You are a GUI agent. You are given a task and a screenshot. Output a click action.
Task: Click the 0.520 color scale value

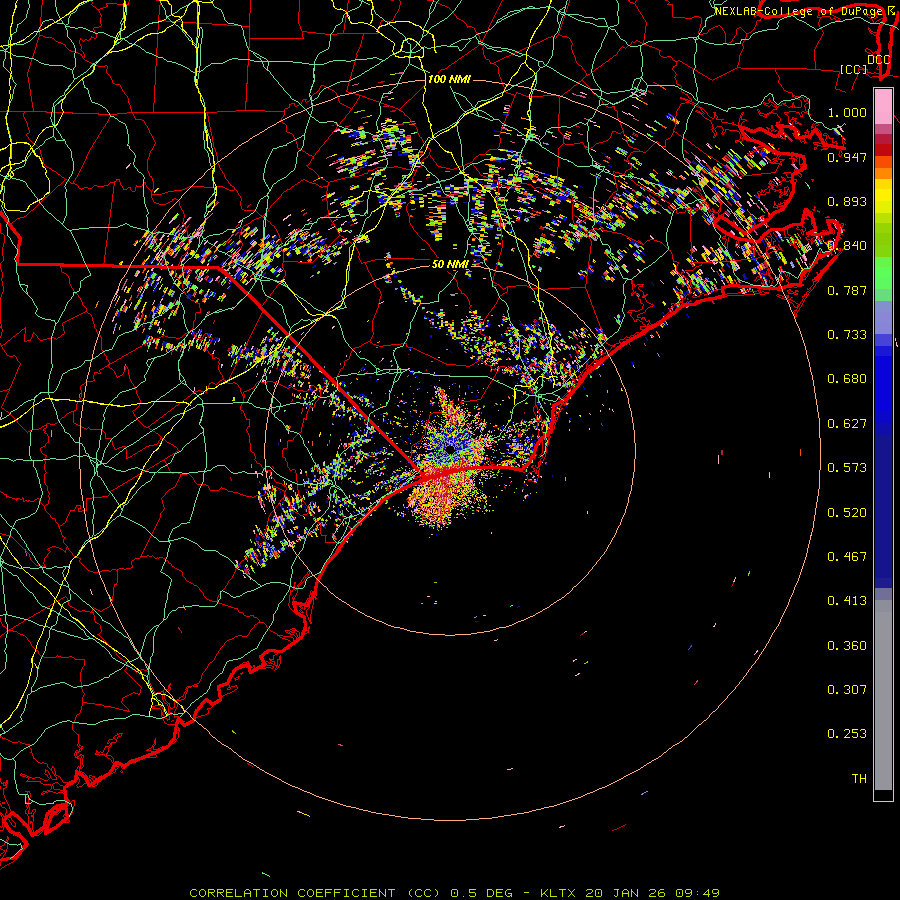(x=847, y=513)
